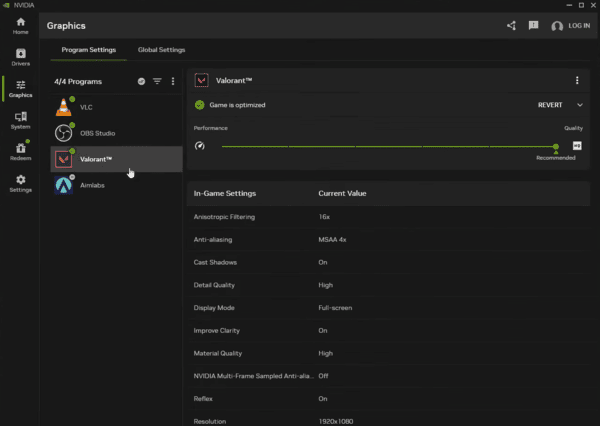600x426 pixels.
Task: Go to the Drivers section
Action: [20, 56]
